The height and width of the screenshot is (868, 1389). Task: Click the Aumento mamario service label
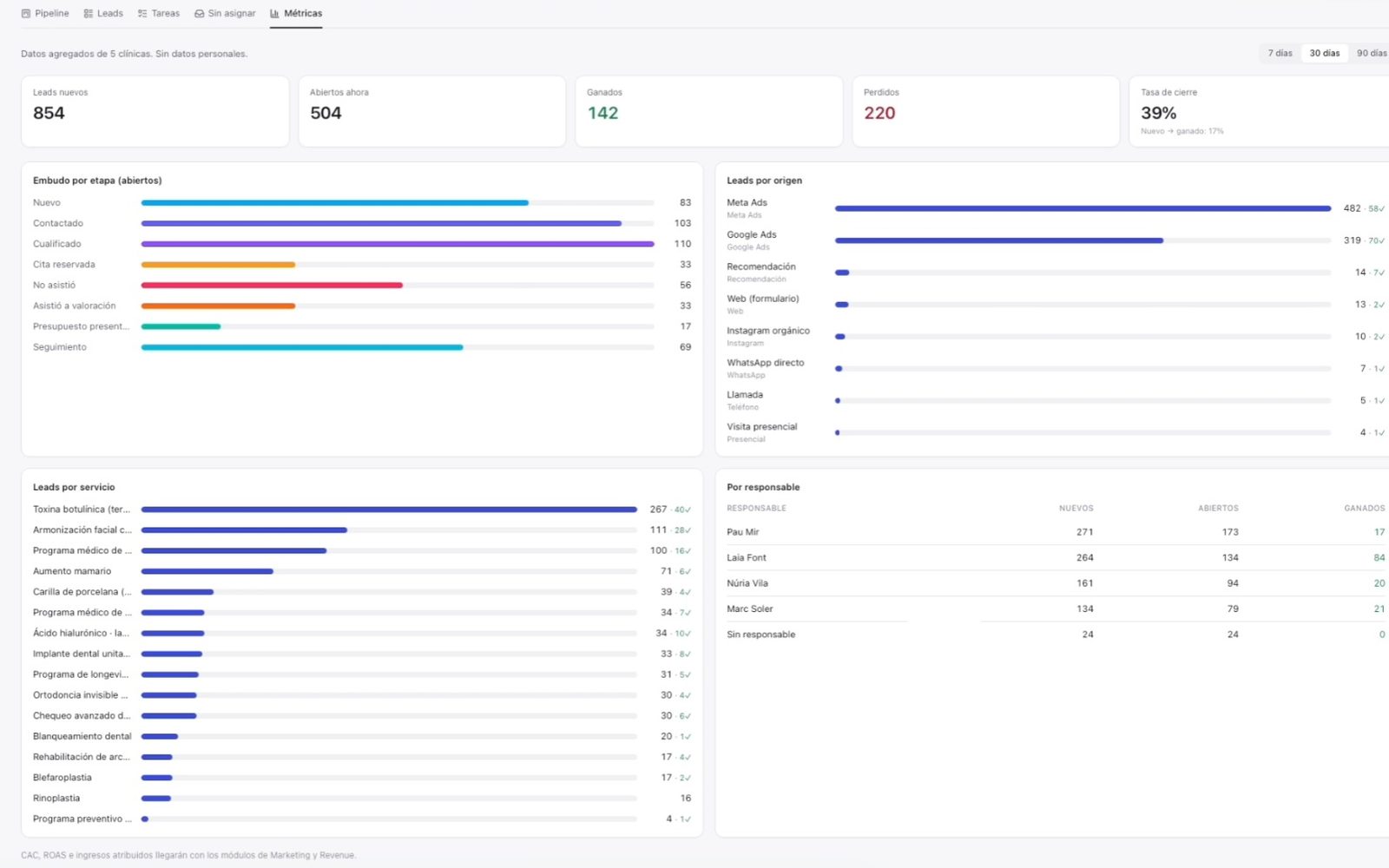tap(72, 571)
